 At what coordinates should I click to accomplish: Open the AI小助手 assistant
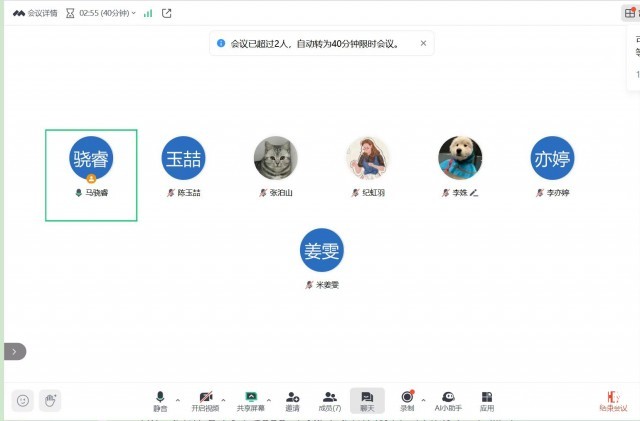tap(447, 400)
